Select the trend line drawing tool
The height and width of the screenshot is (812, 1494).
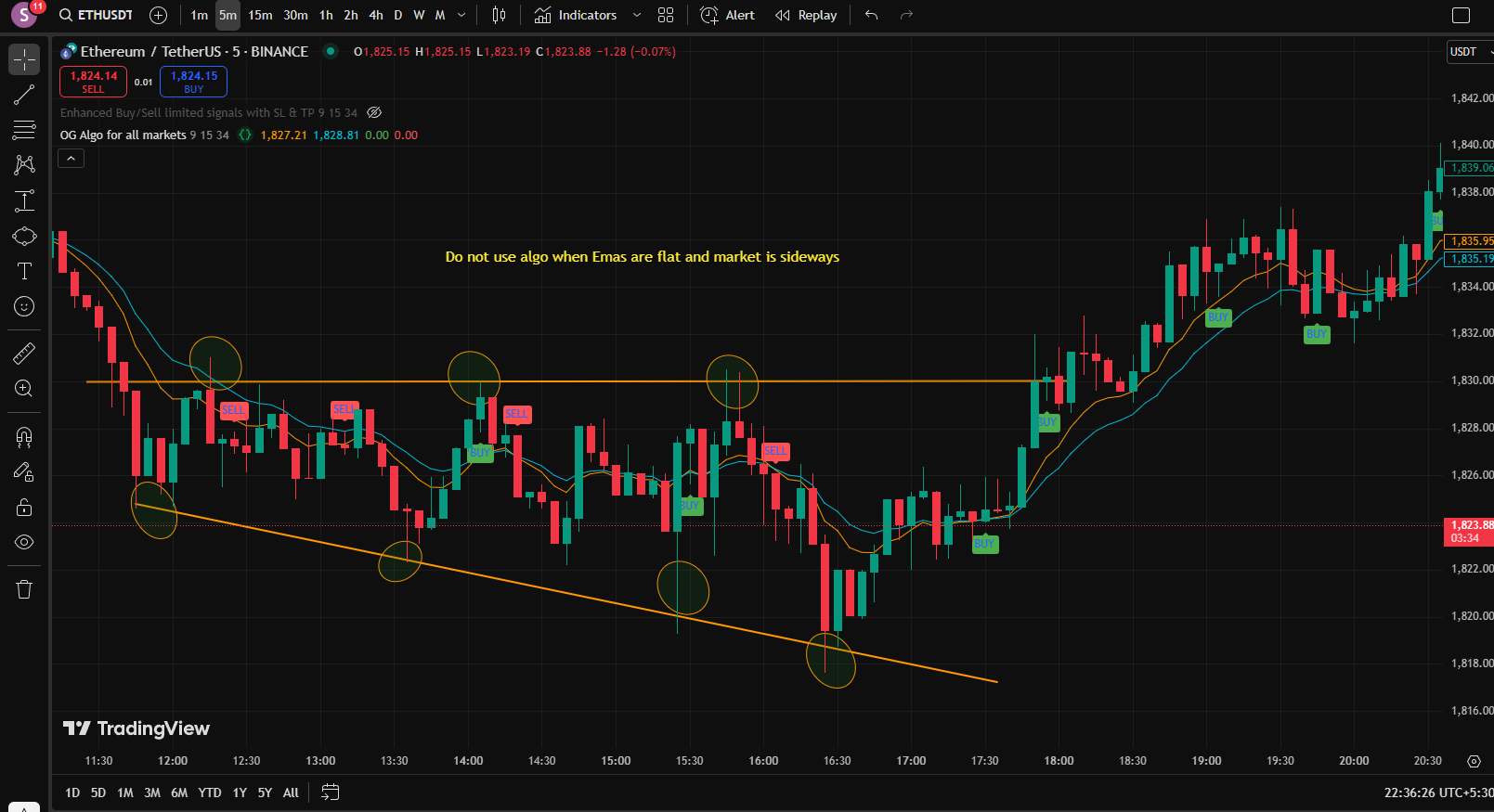24,95
